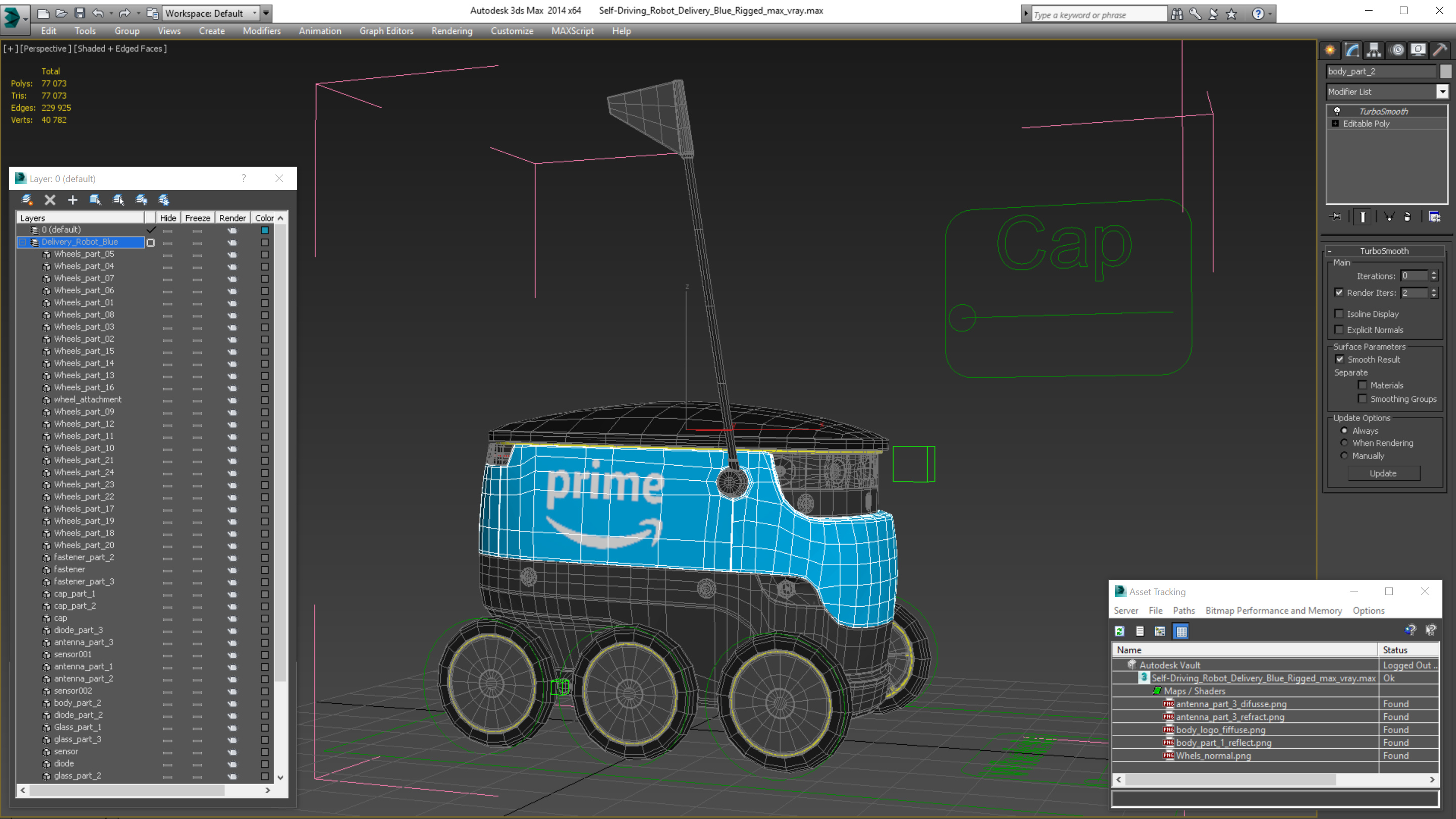Click the Save File floppy icon

[x=80, y=13]
